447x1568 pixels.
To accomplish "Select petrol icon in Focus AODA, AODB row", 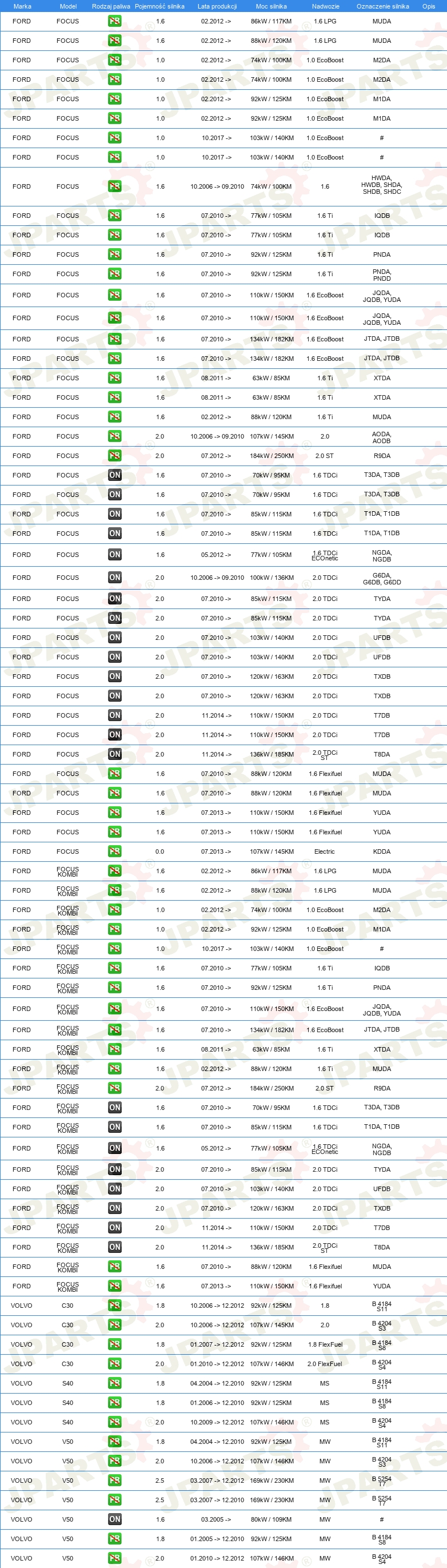I will [114, 436].
